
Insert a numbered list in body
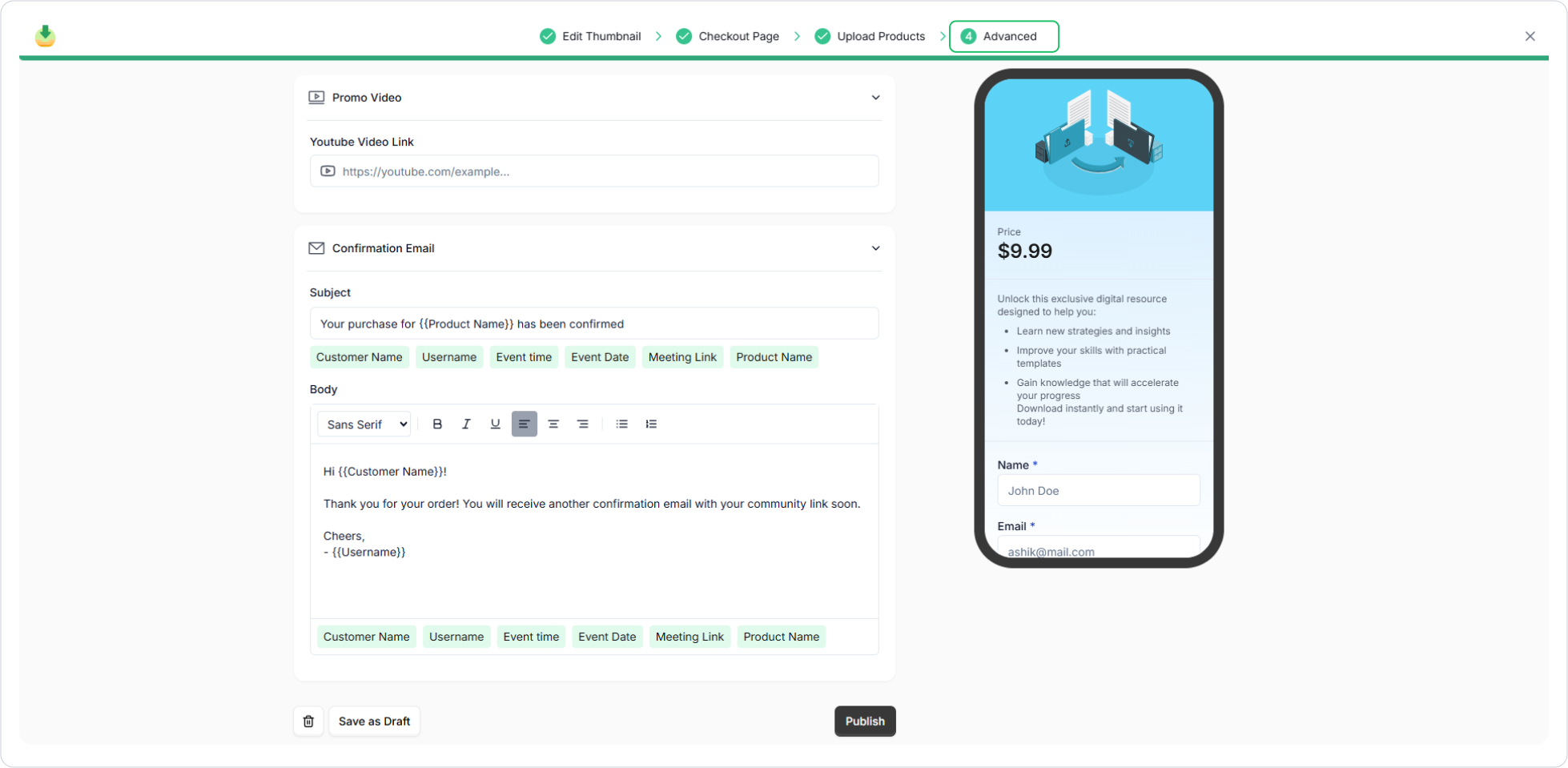[x=651, y=424]
